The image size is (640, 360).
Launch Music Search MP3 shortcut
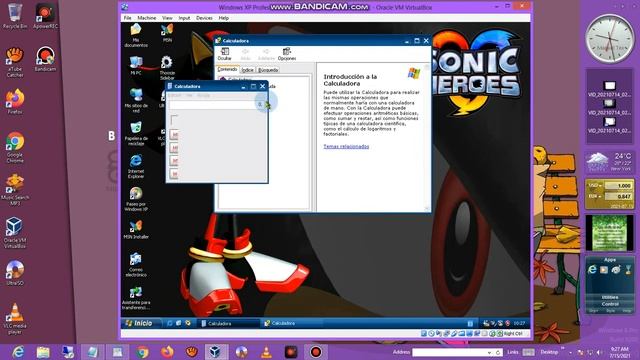(15, 190)
